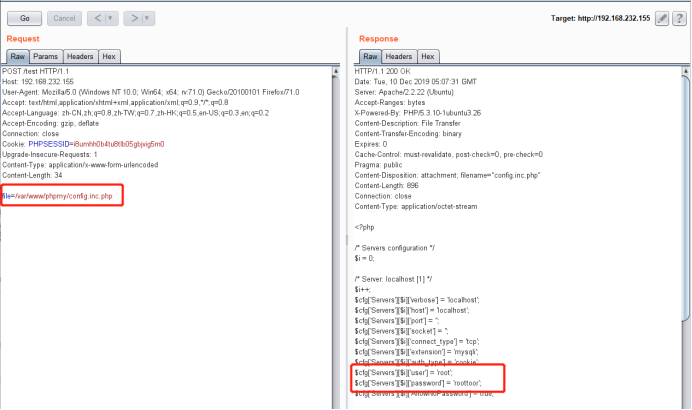Click the Host: 192.168.232.155 line
This screenshot has height=410, width=692.
click(38, 82)
